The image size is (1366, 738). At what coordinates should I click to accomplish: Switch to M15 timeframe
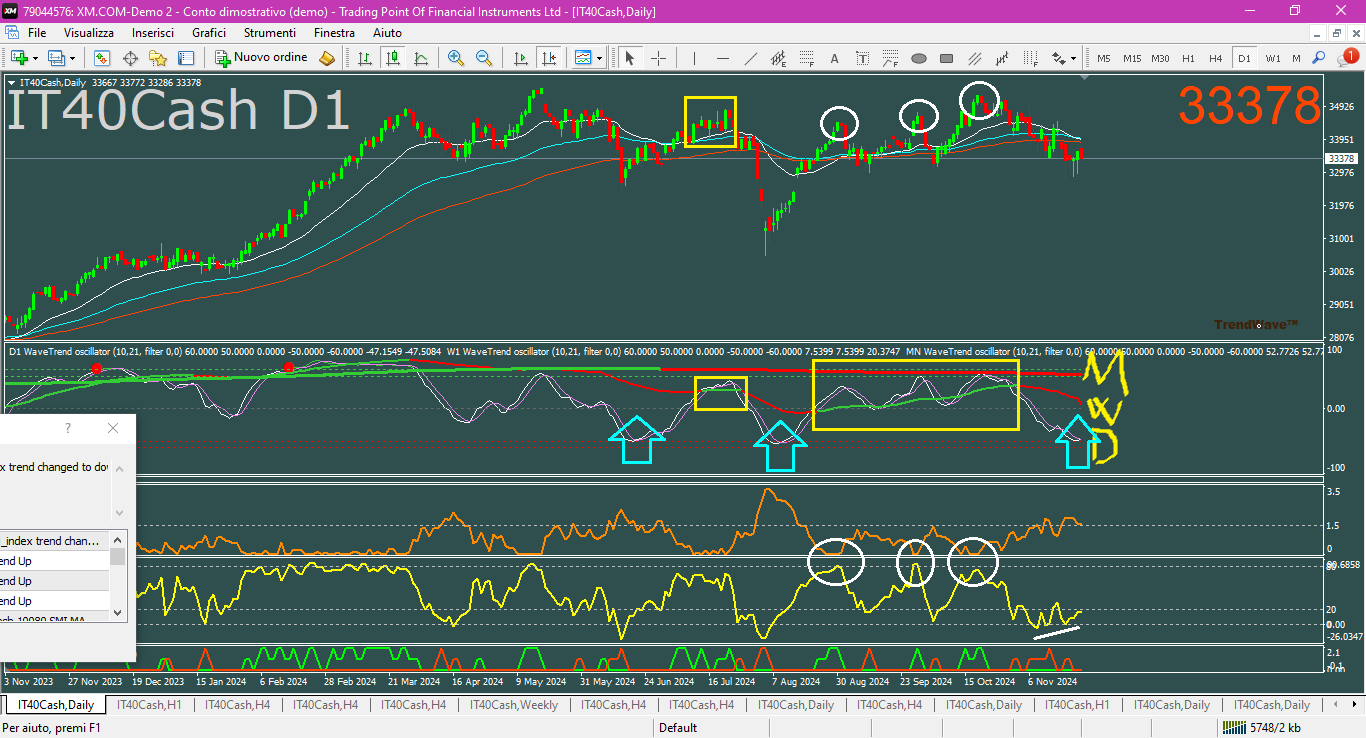click(x=1131, y=58)
